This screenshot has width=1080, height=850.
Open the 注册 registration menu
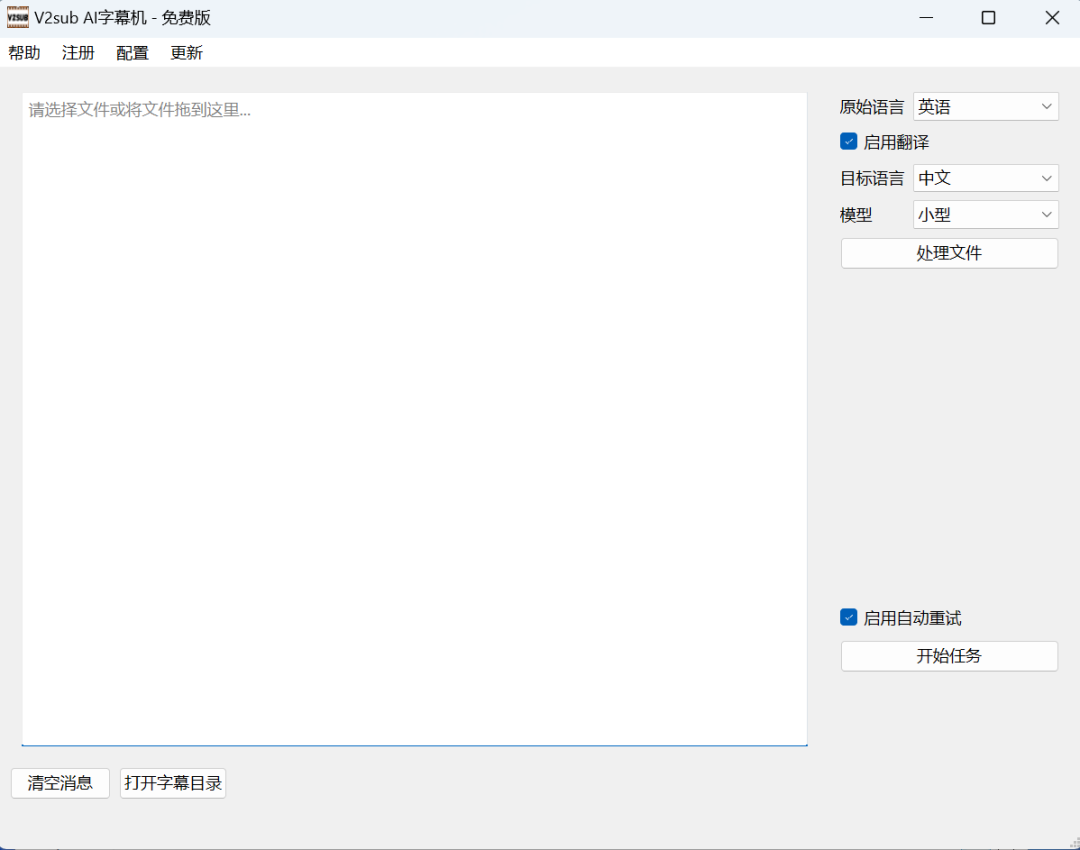coord(77,52)
